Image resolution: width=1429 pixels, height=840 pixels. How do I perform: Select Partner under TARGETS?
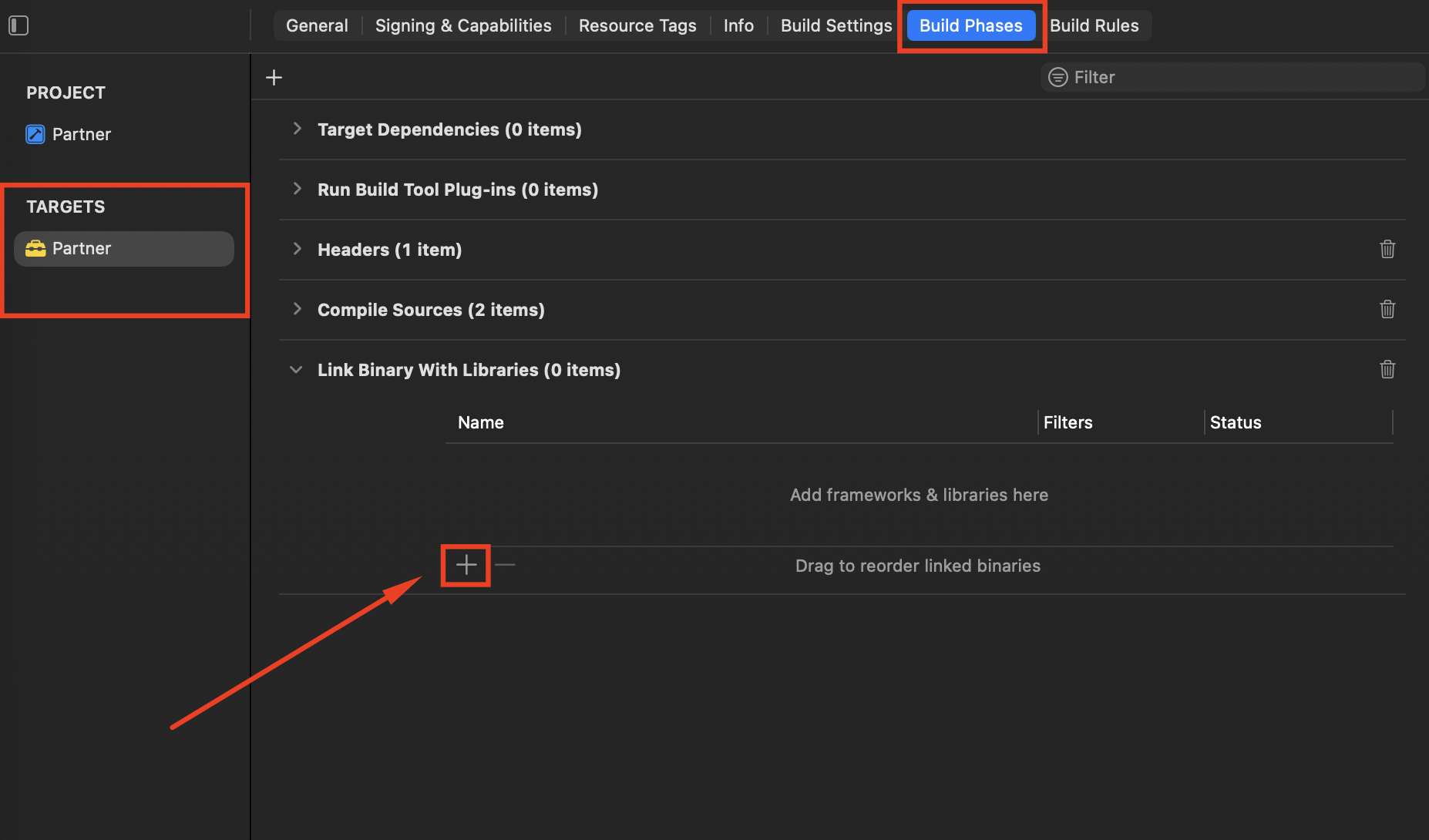[124, 248]
